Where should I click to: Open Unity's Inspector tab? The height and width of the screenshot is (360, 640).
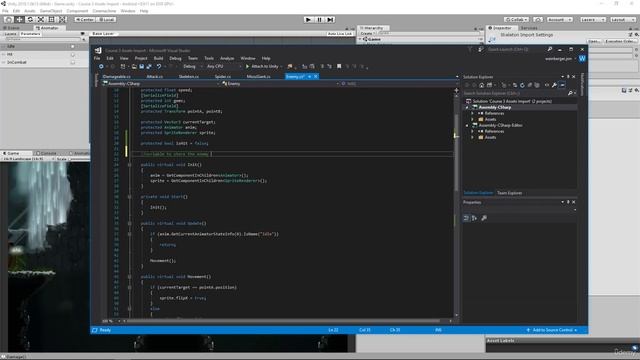click(501, 28)
